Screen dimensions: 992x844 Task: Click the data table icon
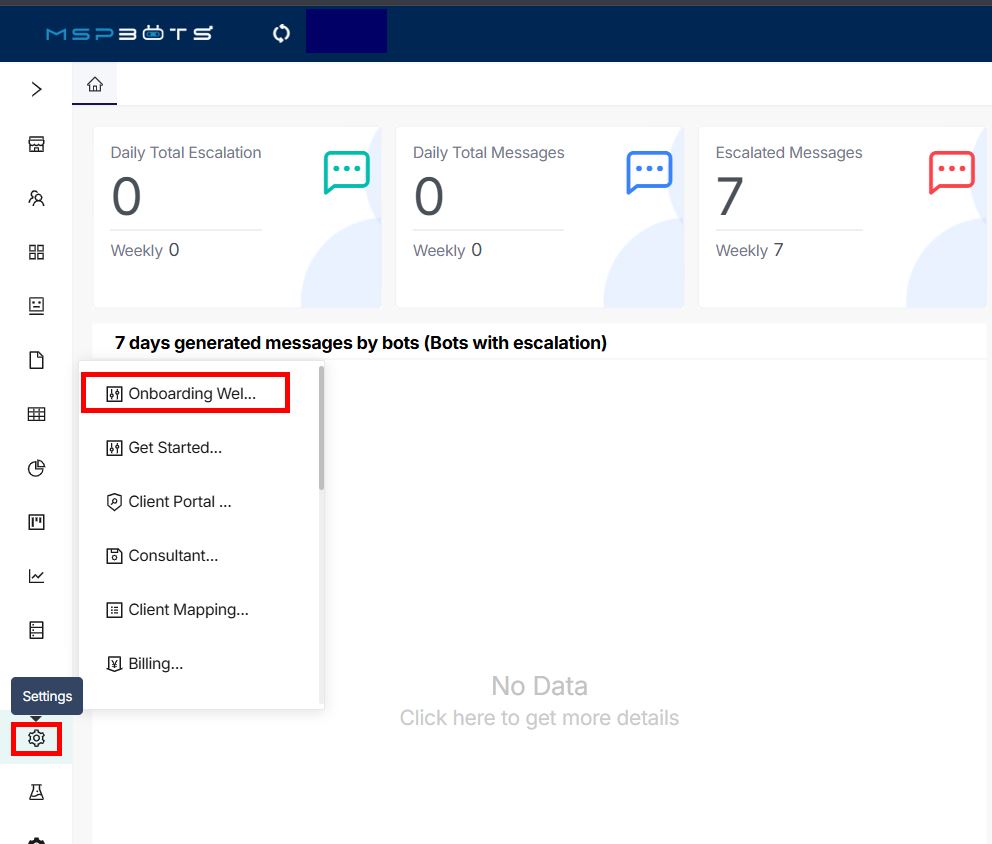[36, 414]
